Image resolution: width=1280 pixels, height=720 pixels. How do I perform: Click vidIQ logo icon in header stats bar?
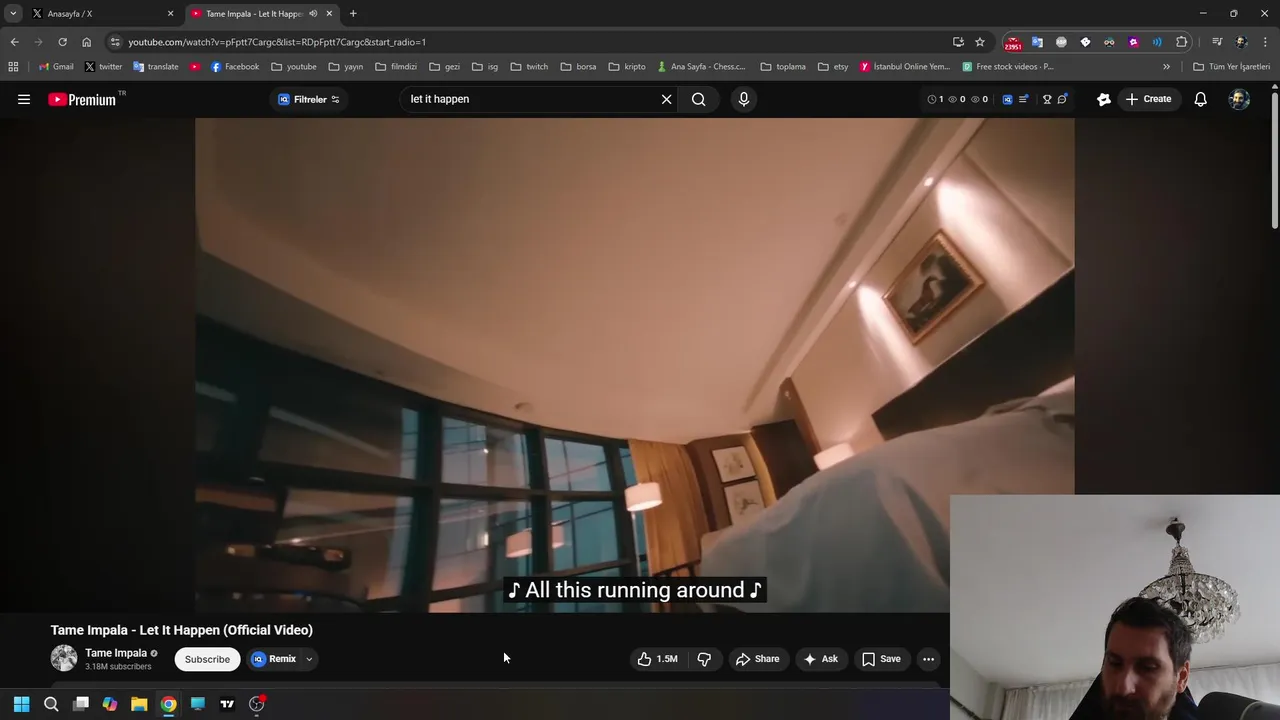[x=1007, y=99]
